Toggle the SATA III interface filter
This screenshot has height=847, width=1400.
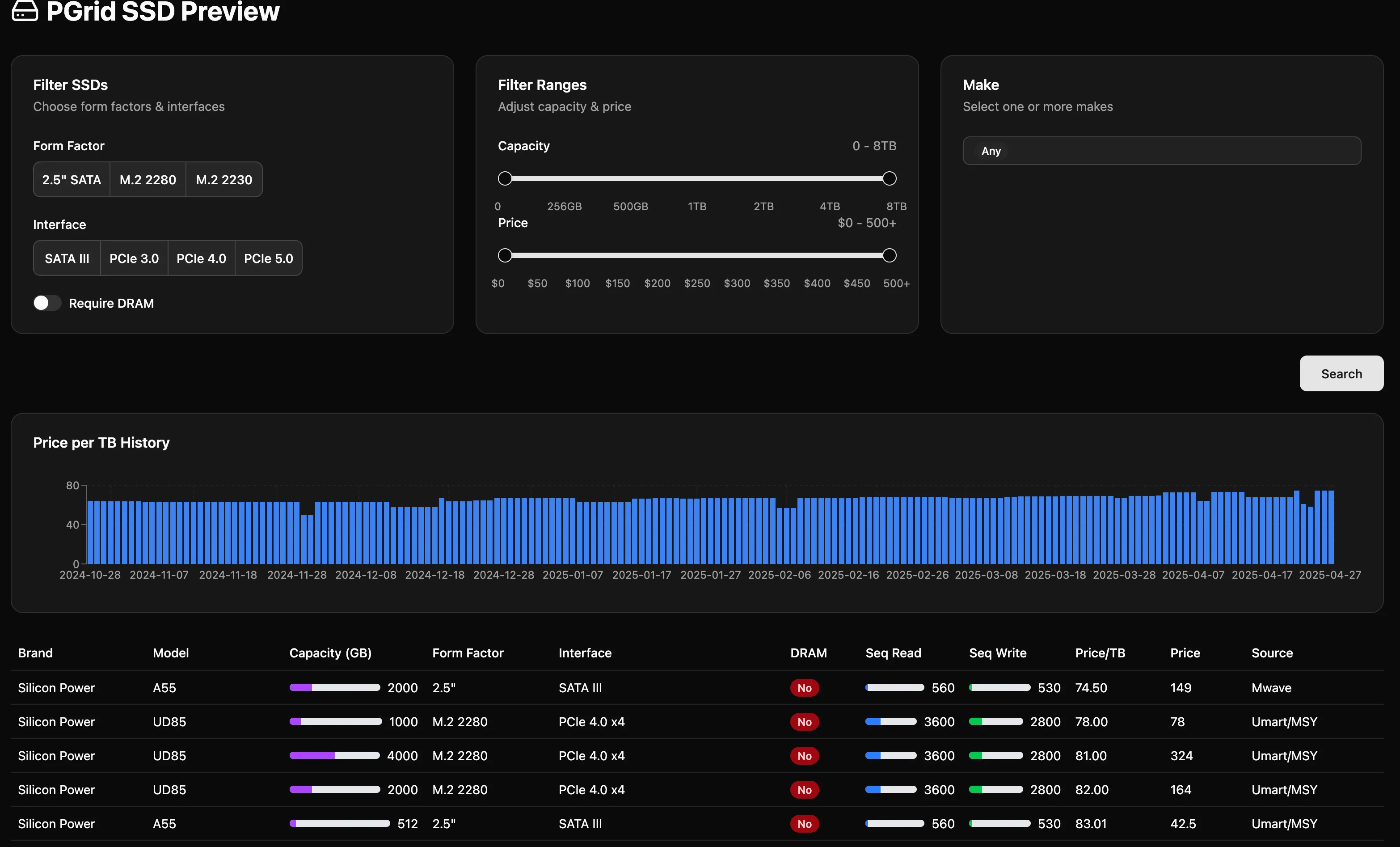click(67, 258)
